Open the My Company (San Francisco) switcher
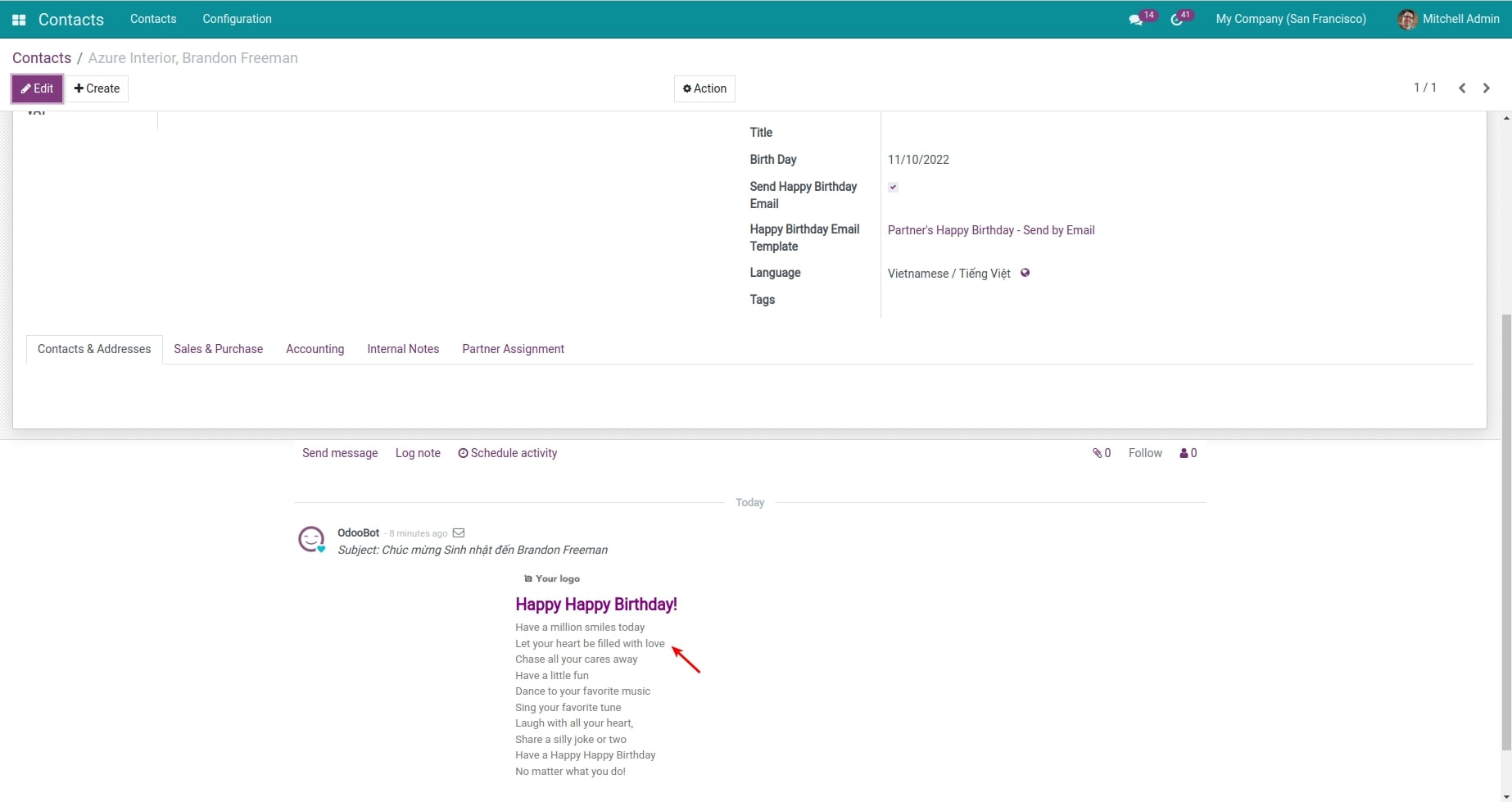This screenshot has width=1512, height=802. [x=1290, y=19]
